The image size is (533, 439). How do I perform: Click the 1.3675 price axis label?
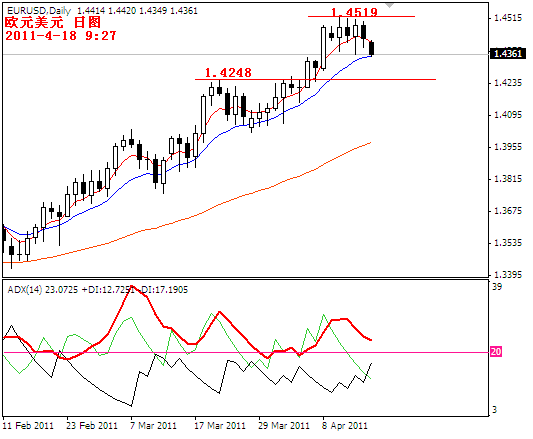coord(508,211)
